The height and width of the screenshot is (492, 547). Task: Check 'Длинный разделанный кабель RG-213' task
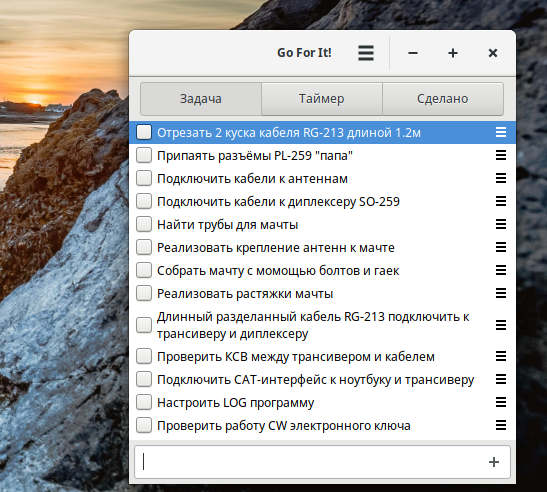click(144, 325)
